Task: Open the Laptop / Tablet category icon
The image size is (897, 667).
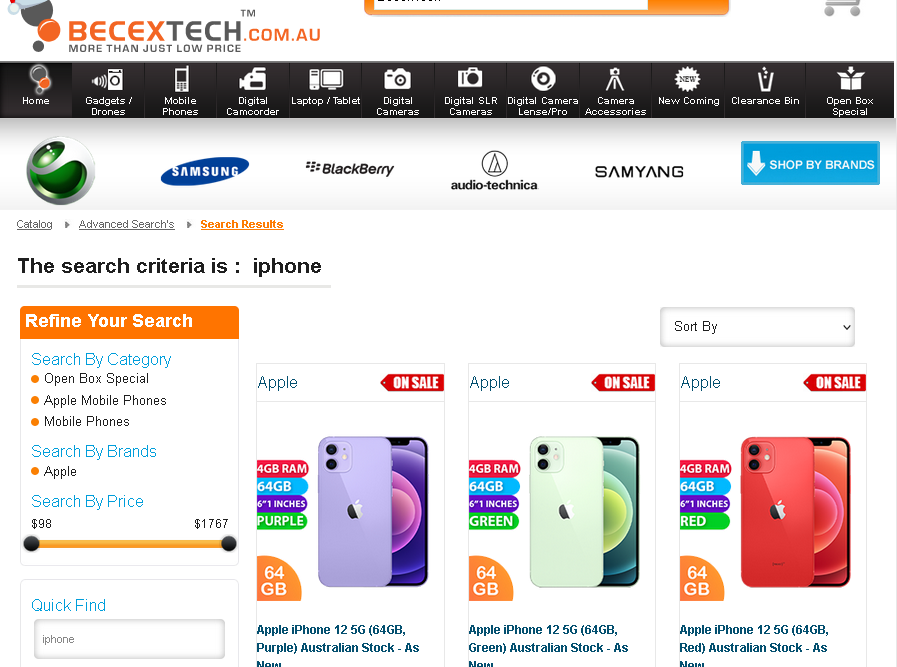Action: 326,79
